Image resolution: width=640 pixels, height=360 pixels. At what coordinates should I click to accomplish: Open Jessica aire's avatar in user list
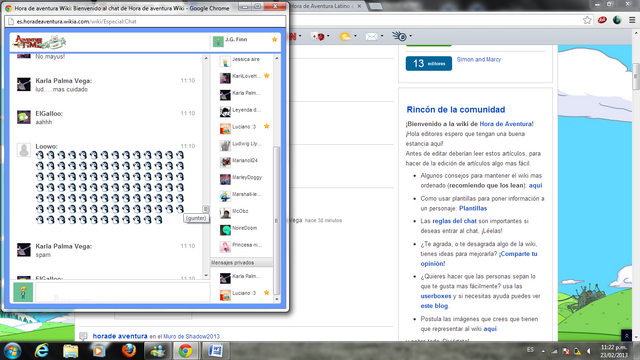tap(225, 61)
